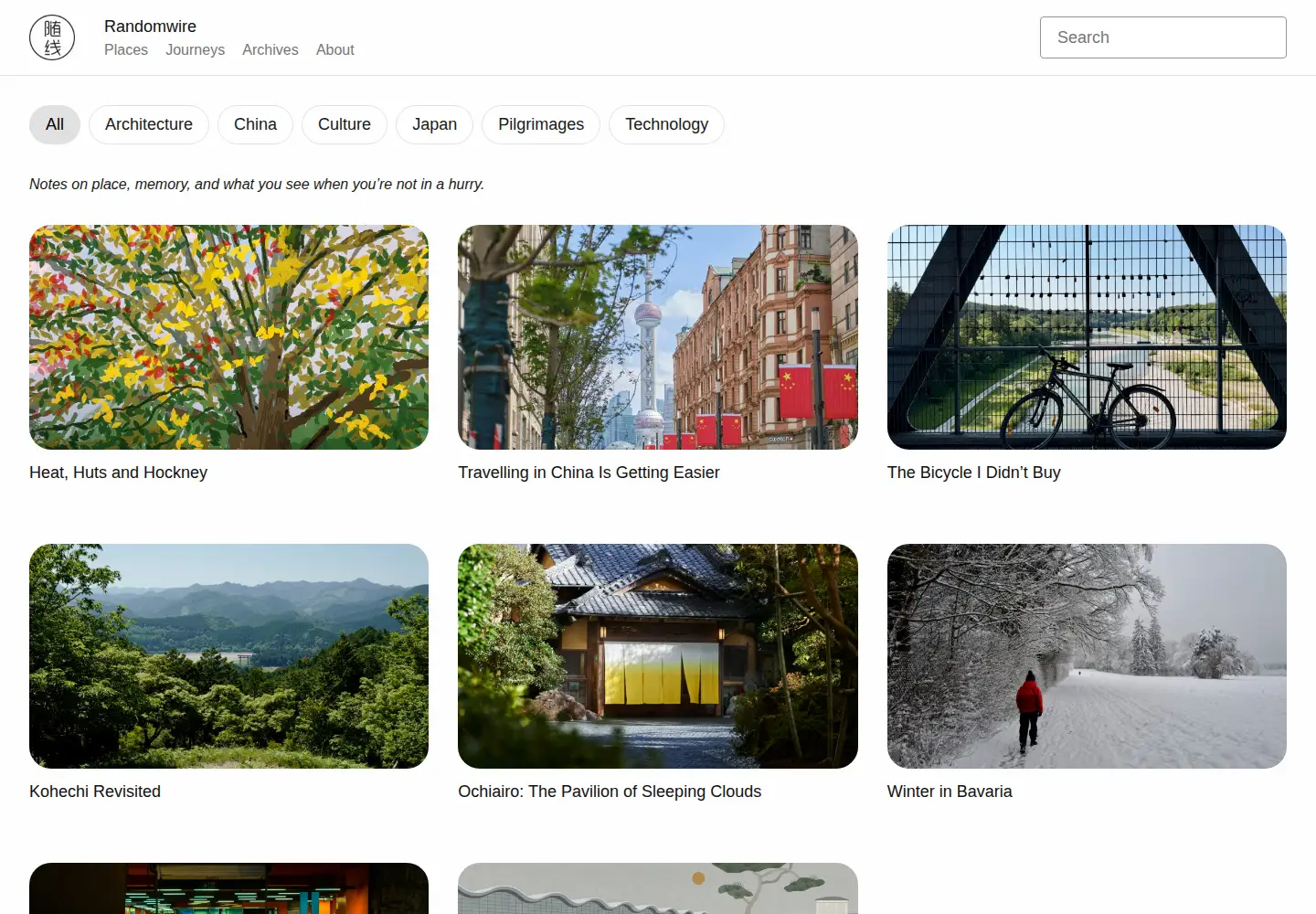Open the Archives page
The width and height of the screenshot is (1316, 914).
pos(271,50)
